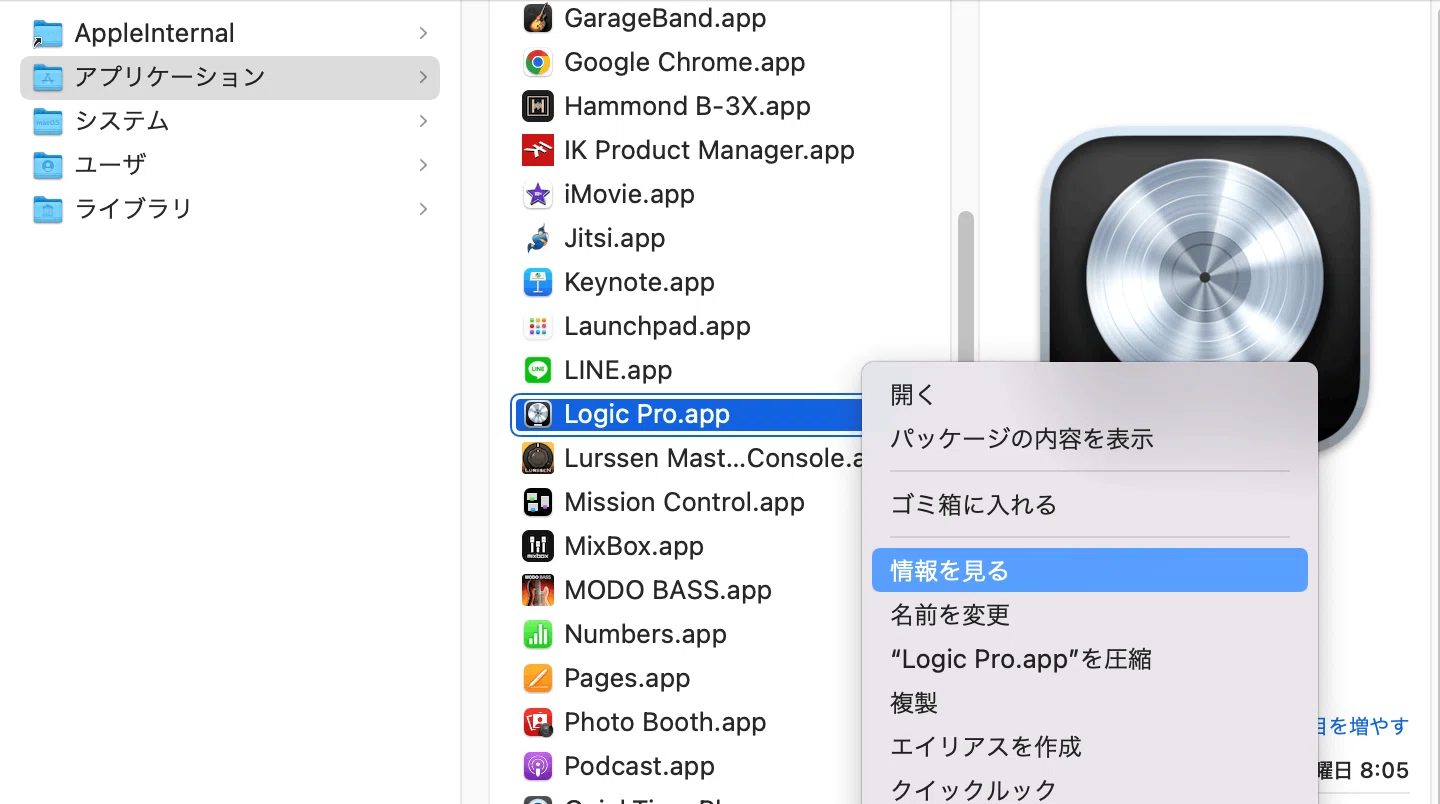Click the IK Product Manager.app icon
Viewport: 1440px width, 804px height.
(538, 150)
